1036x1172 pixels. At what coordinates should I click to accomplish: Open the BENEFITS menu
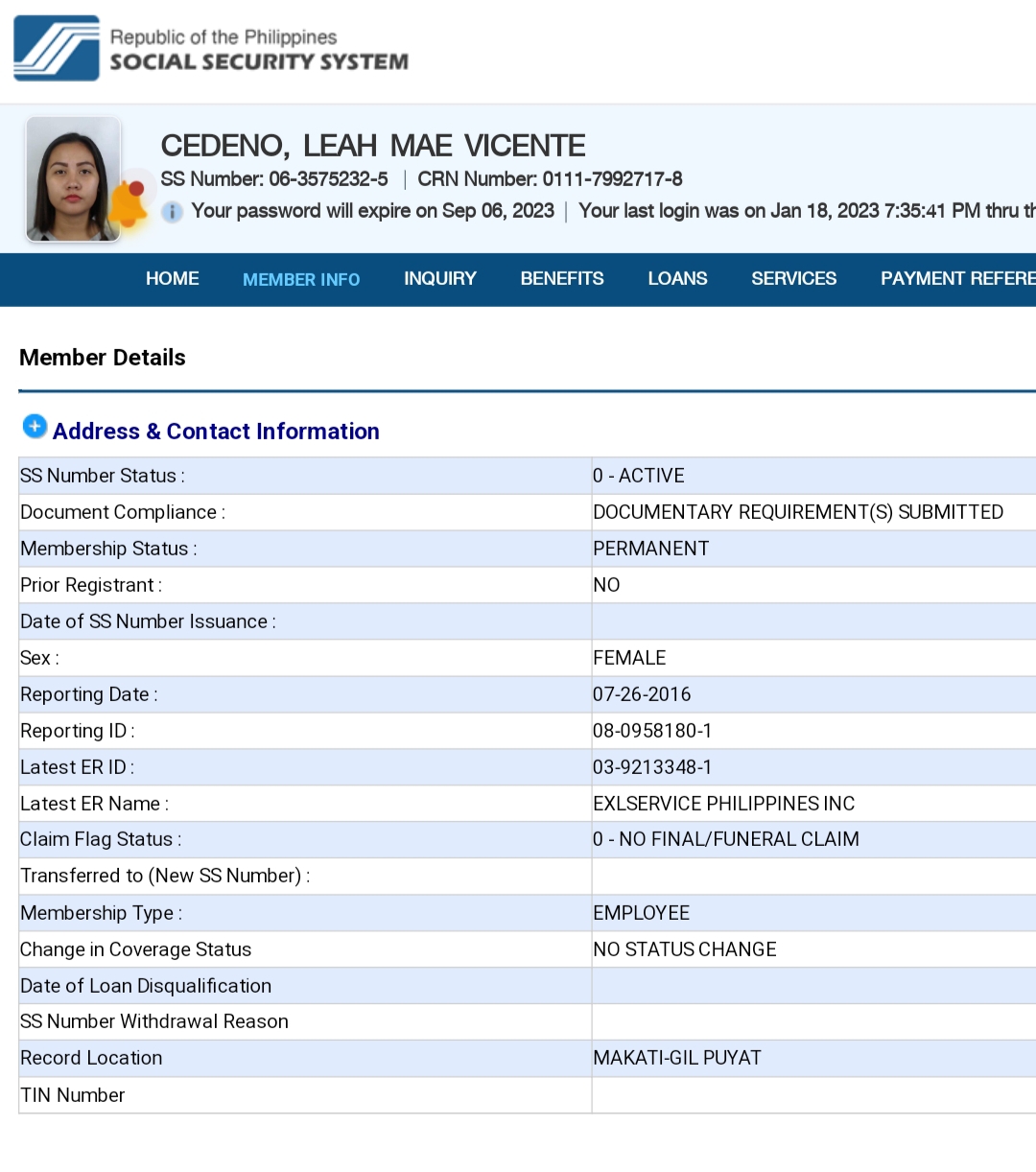[562, 279]
